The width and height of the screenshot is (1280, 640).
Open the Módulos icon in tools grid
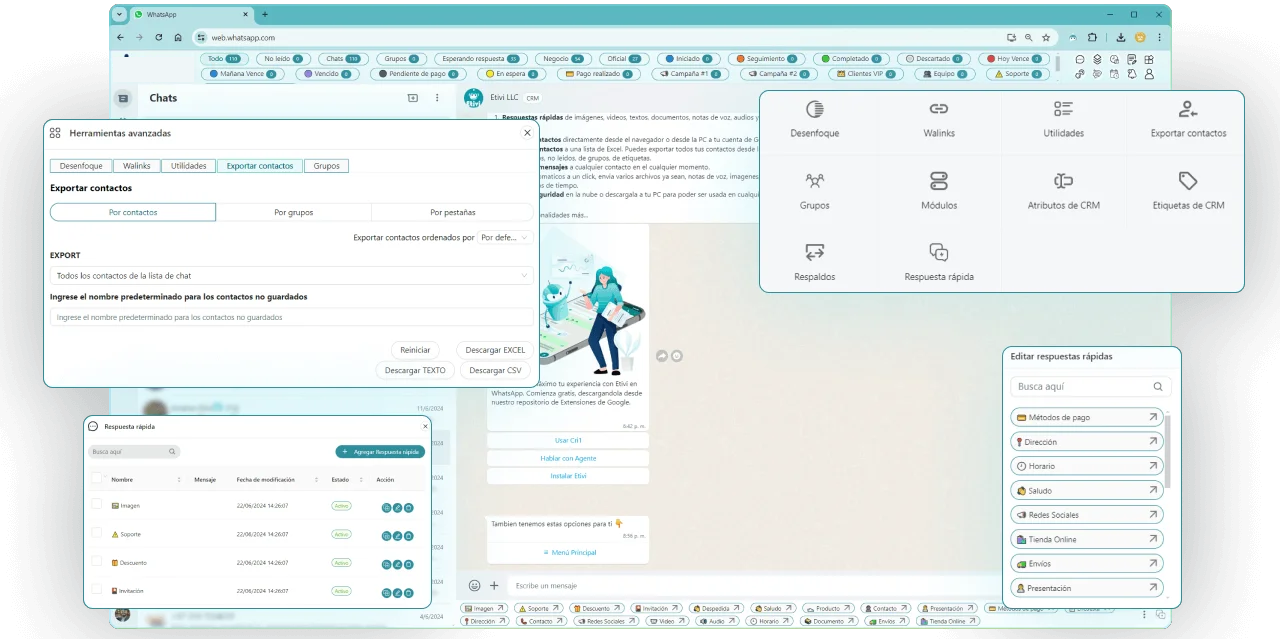point(938,181)
